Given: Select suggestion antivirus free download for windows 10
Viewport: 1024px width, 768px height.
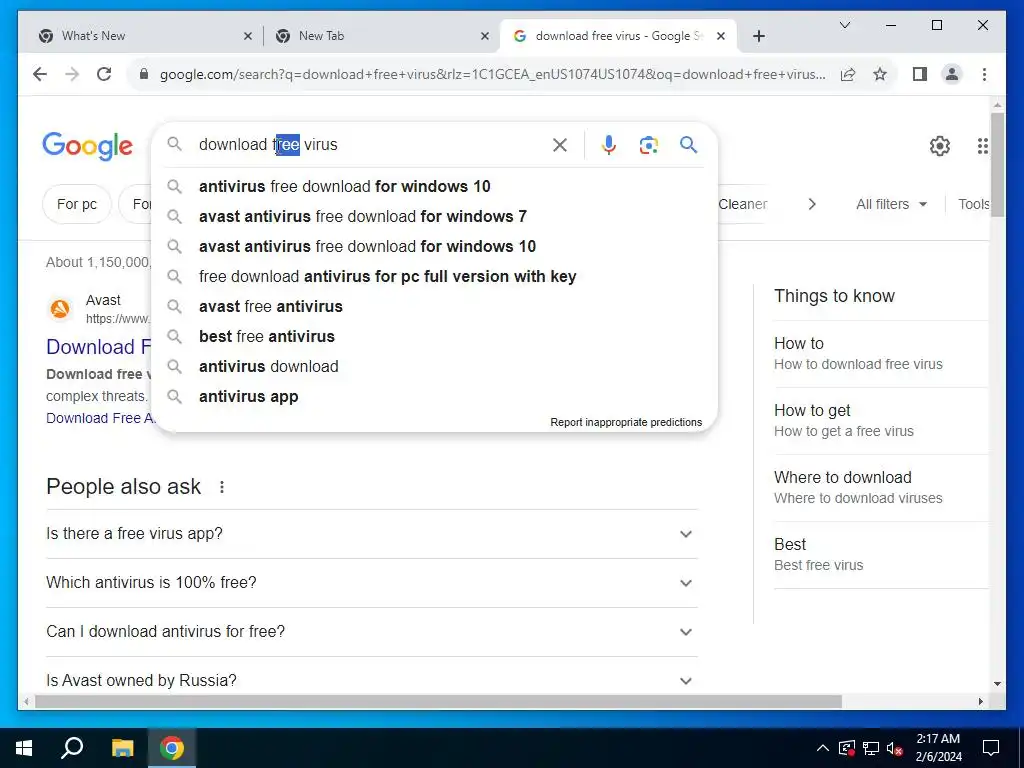Looking at the screenshot, I should tap(435, 187).
